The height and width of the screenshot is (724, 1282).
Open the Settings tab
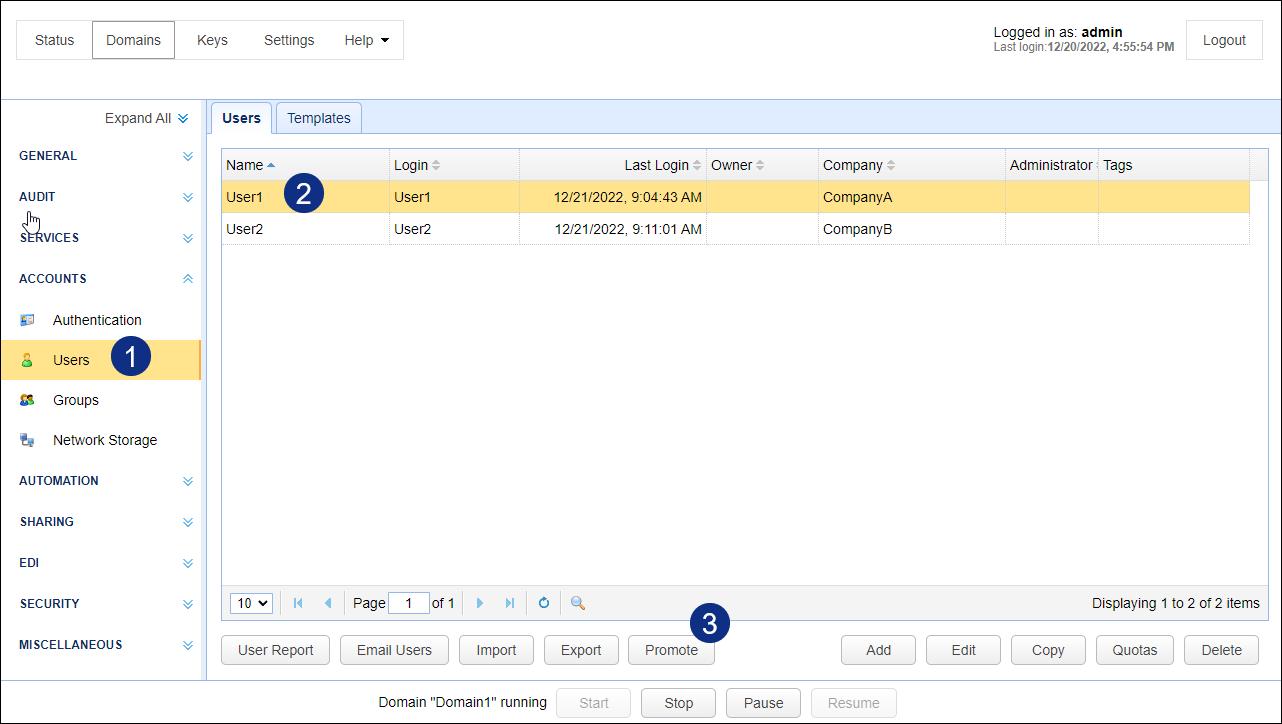(x=289, y=40)
